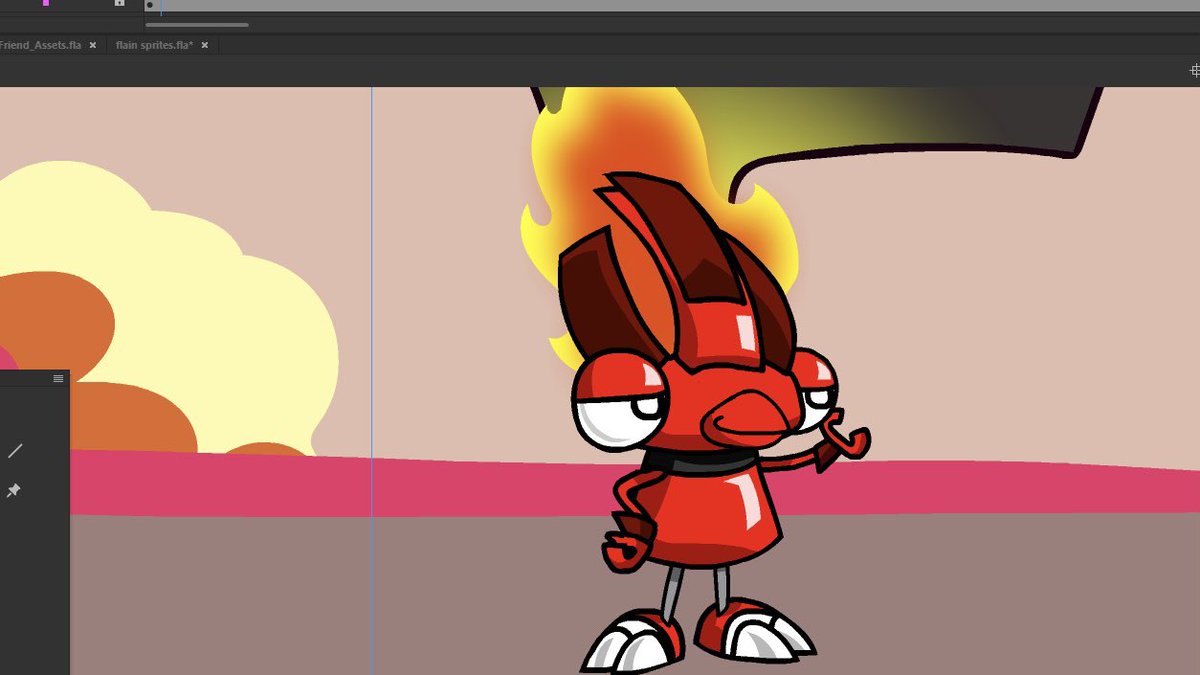Open the tools panel hamburger options menu

pyautogui.click(x=58, y=378)
